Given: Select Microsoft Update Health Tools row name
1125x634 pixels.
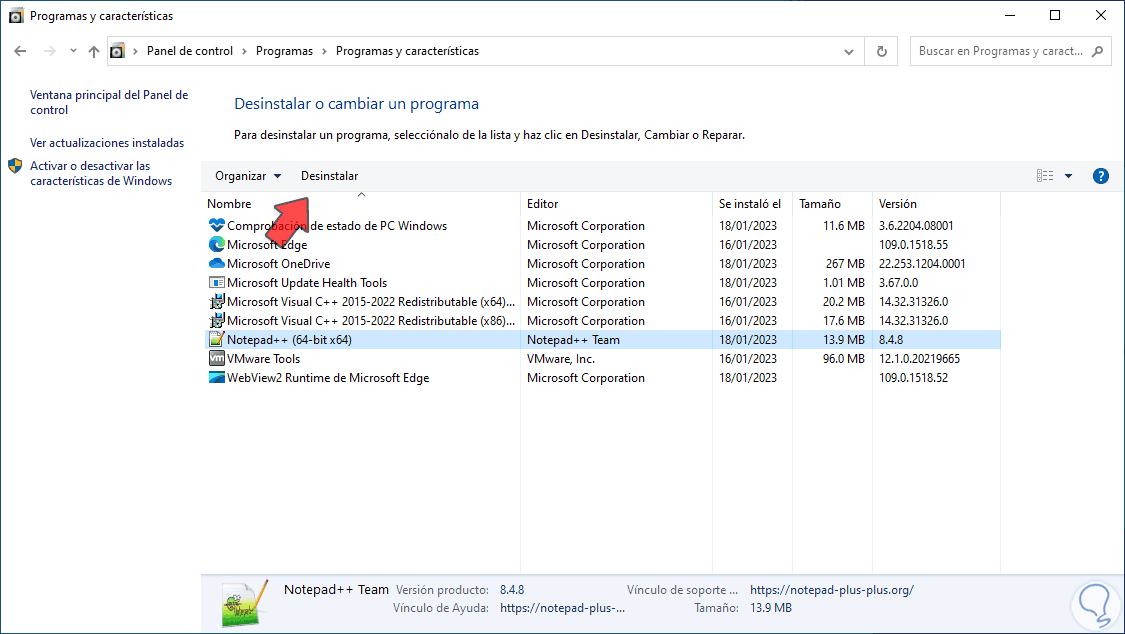Looking at the screenshot, I should click(307, 283).
